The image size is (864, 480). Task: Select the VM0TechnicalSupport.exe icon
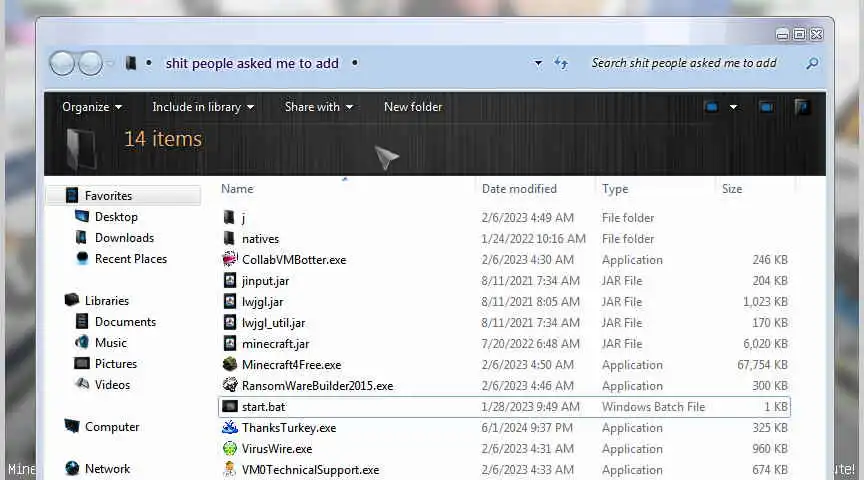(x=230, y=470)
